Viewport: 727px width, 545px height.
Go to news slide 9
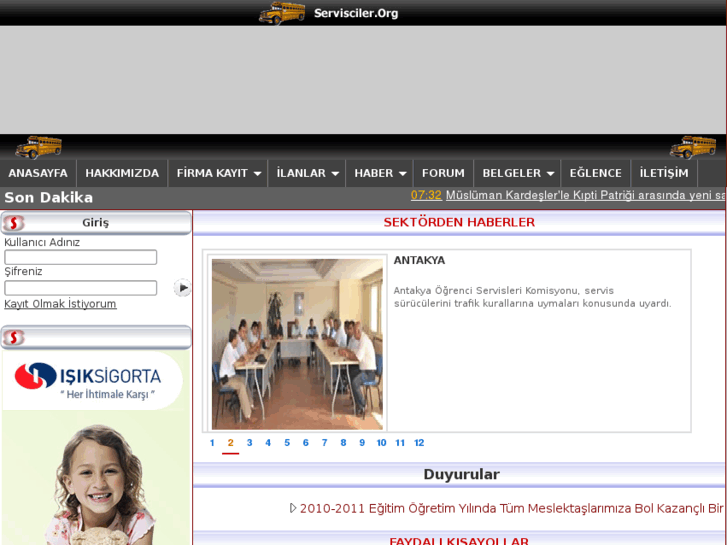pos(362,442)
